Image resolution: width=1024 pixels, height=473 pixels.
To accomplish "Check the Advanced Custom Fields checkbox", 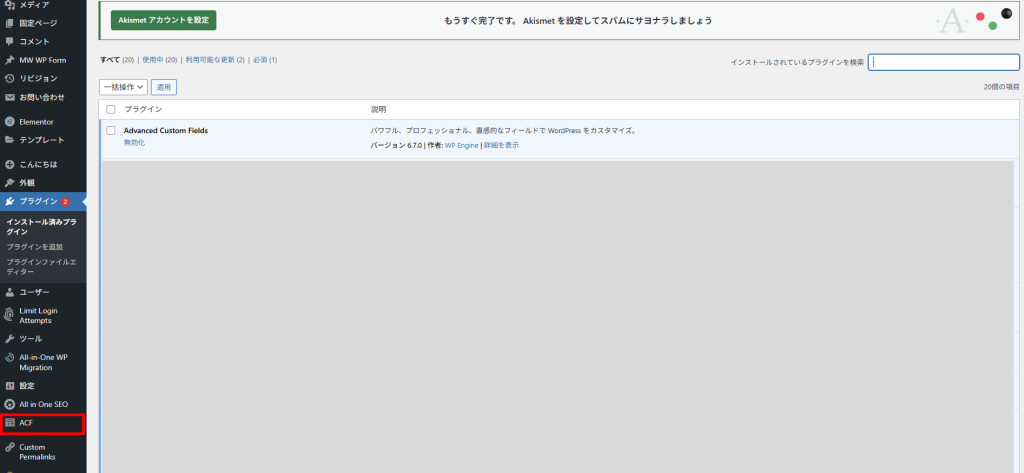I will tap(111, 130).
